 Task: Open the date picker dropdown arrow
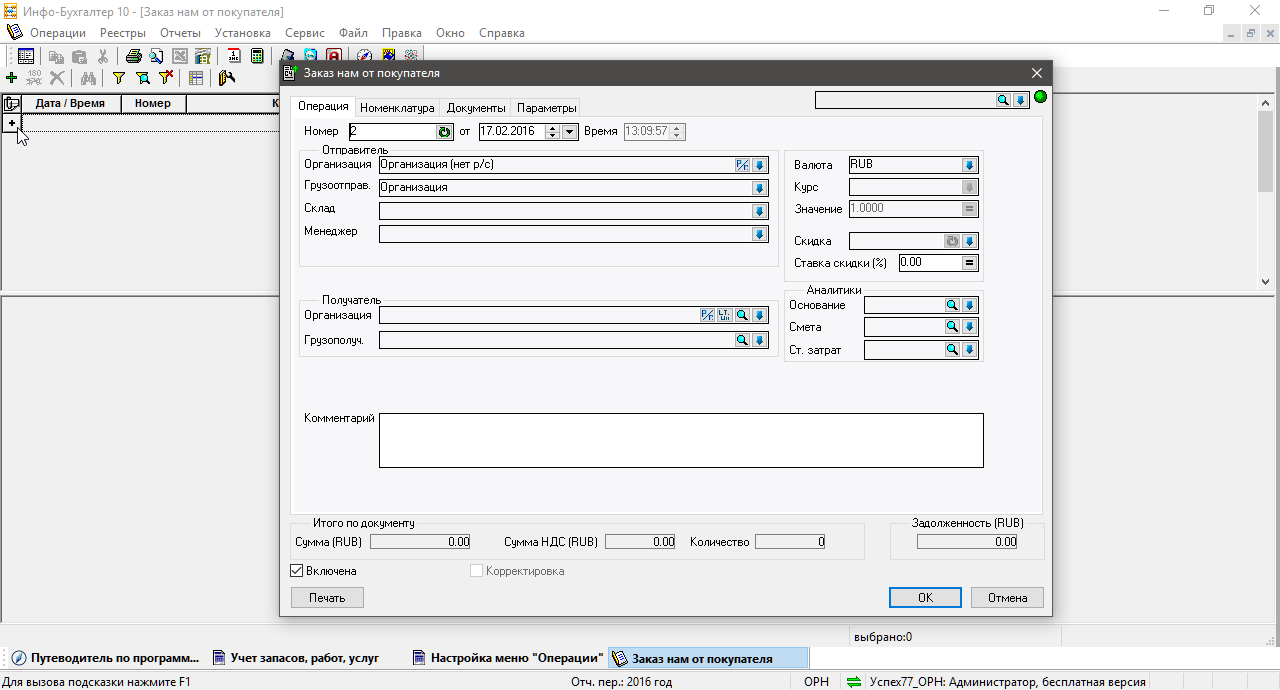569,132
